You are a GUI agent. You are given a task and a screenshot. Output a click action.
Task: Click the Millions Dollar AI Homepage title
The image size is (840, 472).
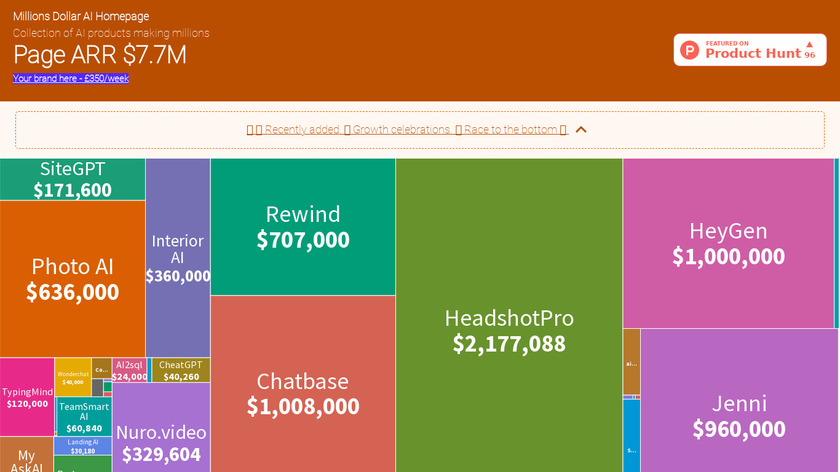pos(81,17)
